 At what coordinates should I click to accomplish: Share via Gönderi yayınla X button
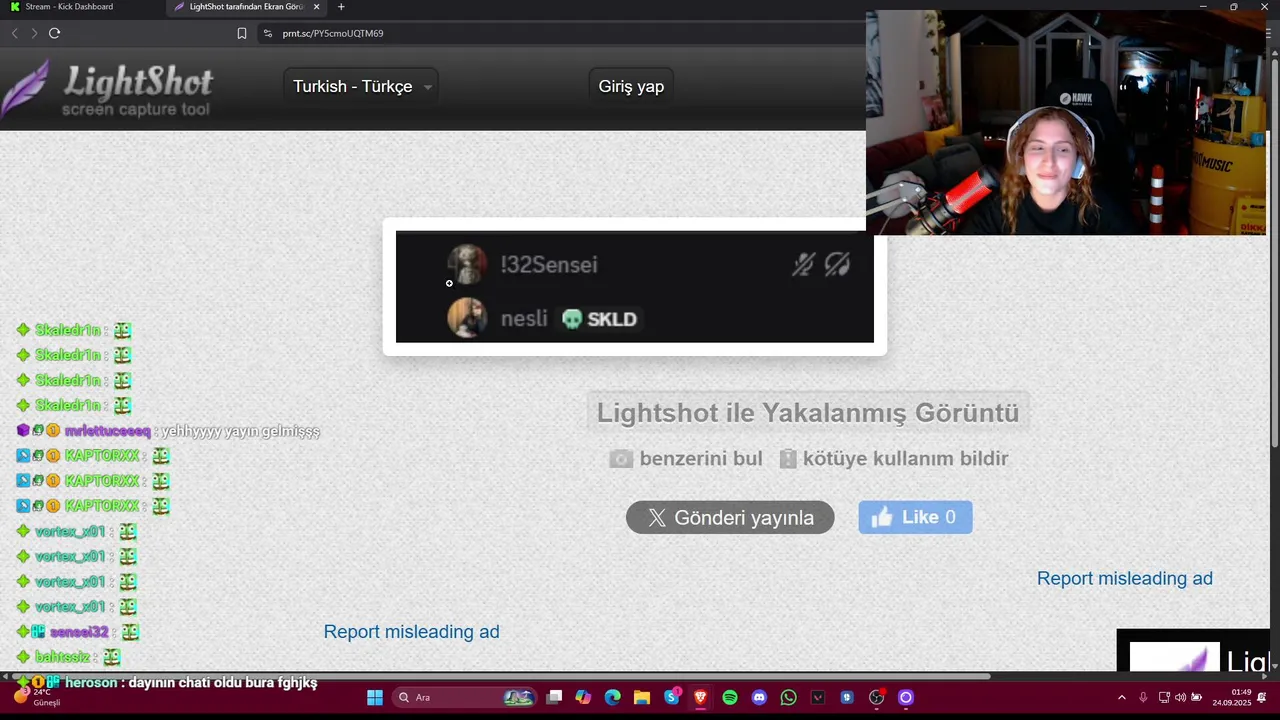click(730, 517)
